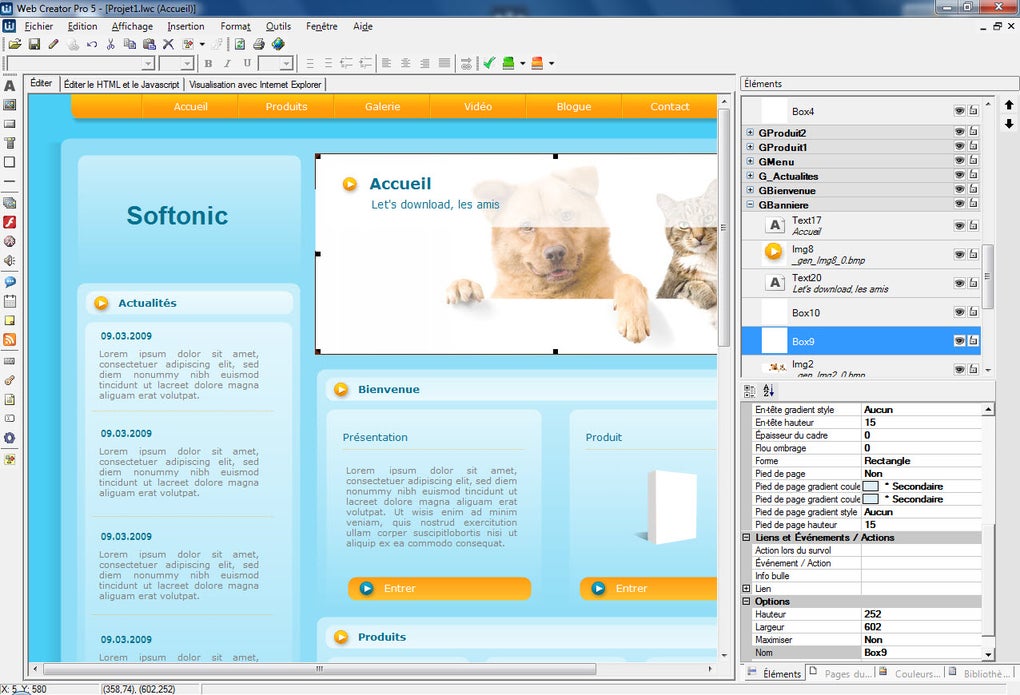Viewport: 1020px width, 695px height.
Task: Select the horizontal Line tool
Action: [10, 182]
